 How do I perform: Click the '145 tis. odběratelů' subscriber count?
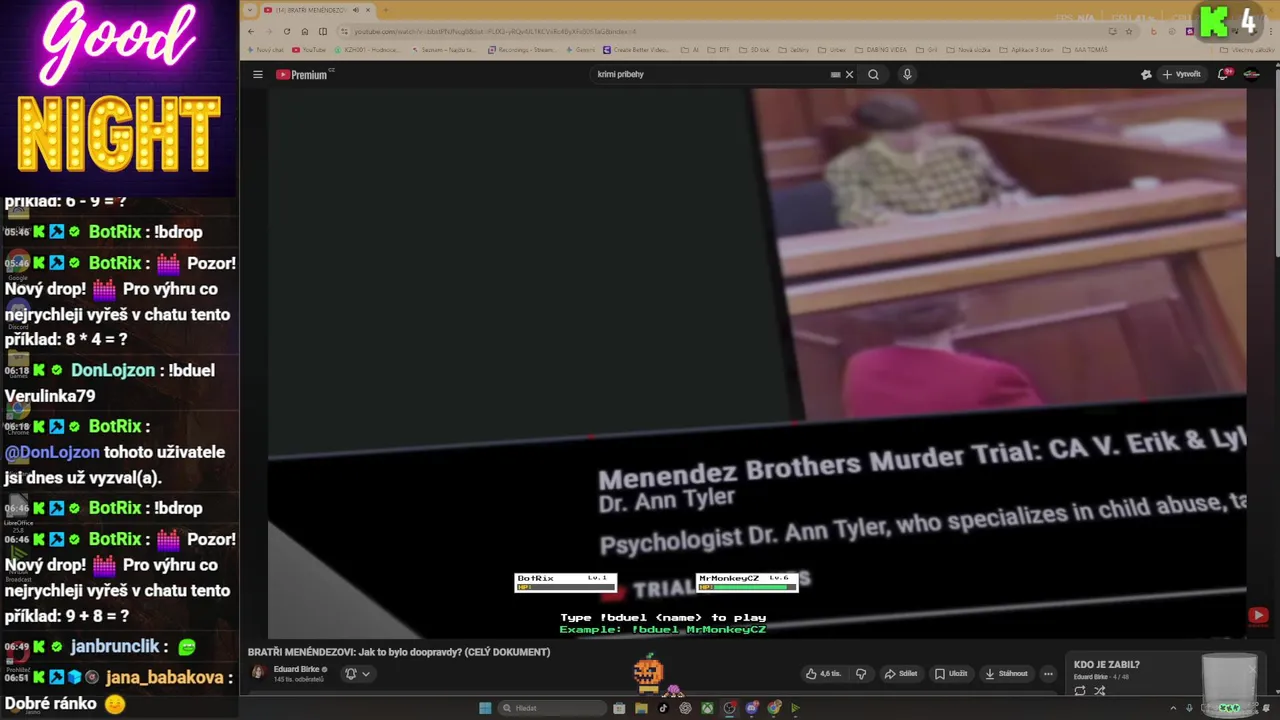click(298, 679)
